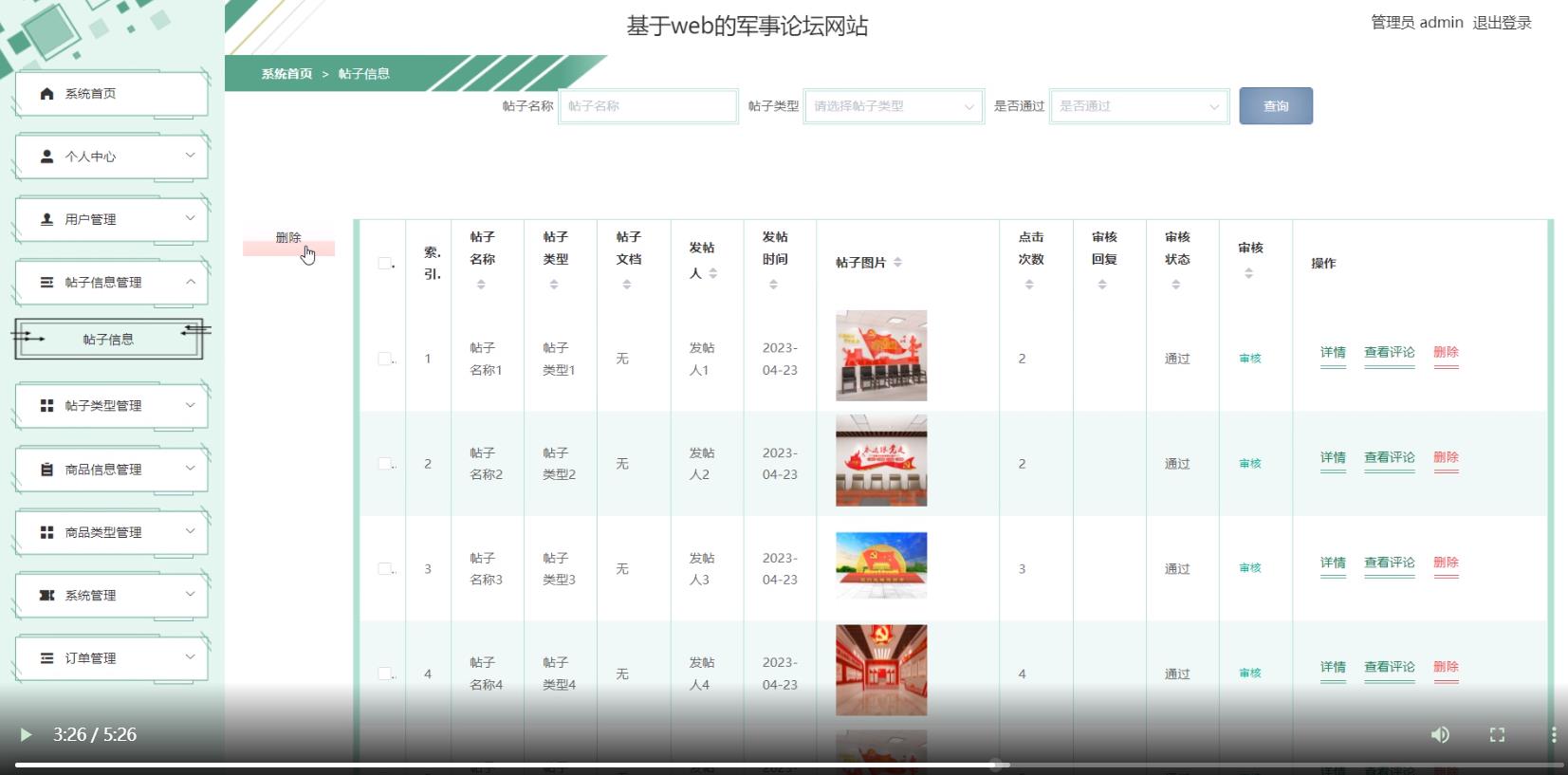Click 删除 for row 帖子名称2
Screen dimensions: 1568x775
(x=1446, y=457)
